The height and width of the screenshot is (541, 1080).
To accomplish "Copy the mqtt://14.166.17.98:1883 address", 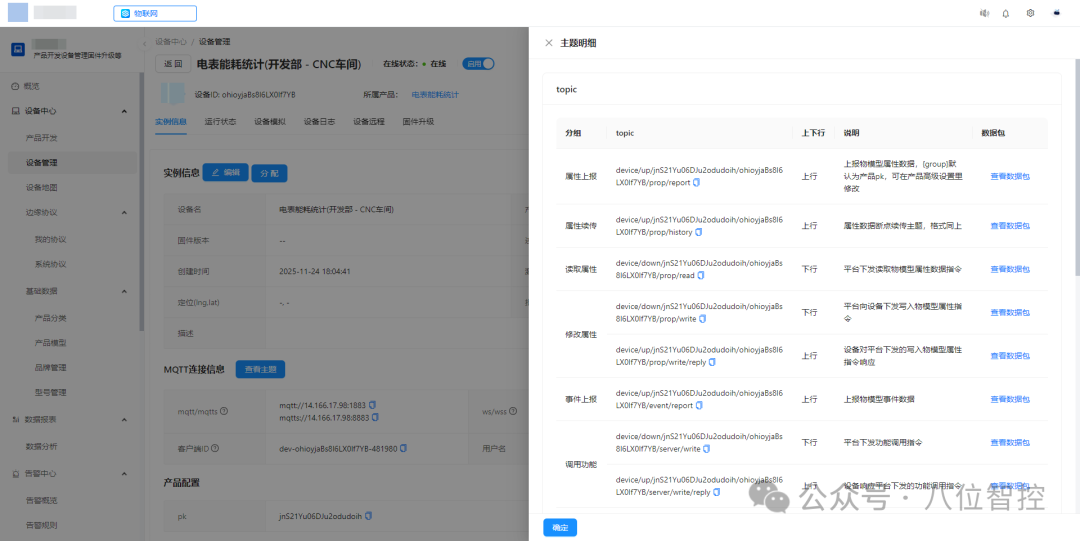I will click(x=373, y=404).
